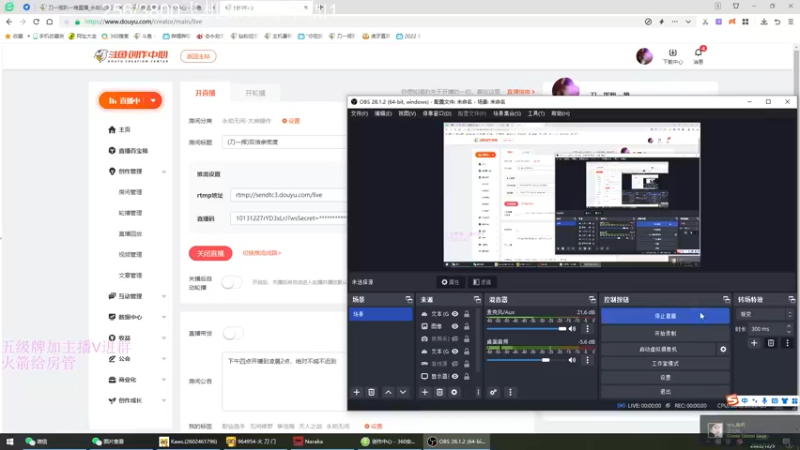Expand 数据中心 sidebar section
The width and height of the screenshot is (800, 450).
pyautogui.click(x=164, y=317)
